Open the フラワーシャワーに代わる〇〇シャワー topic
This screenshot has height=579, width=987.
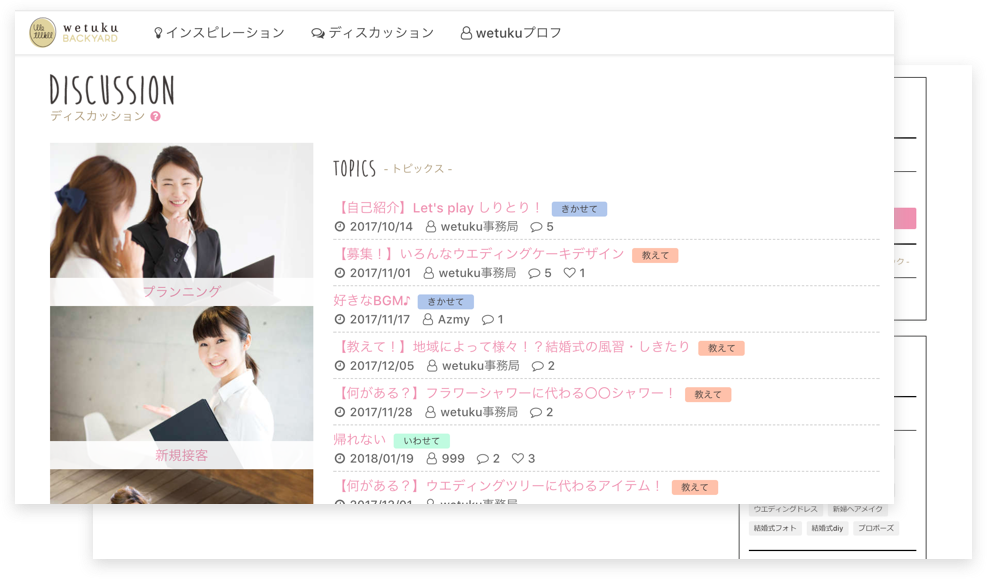(505, 393)
